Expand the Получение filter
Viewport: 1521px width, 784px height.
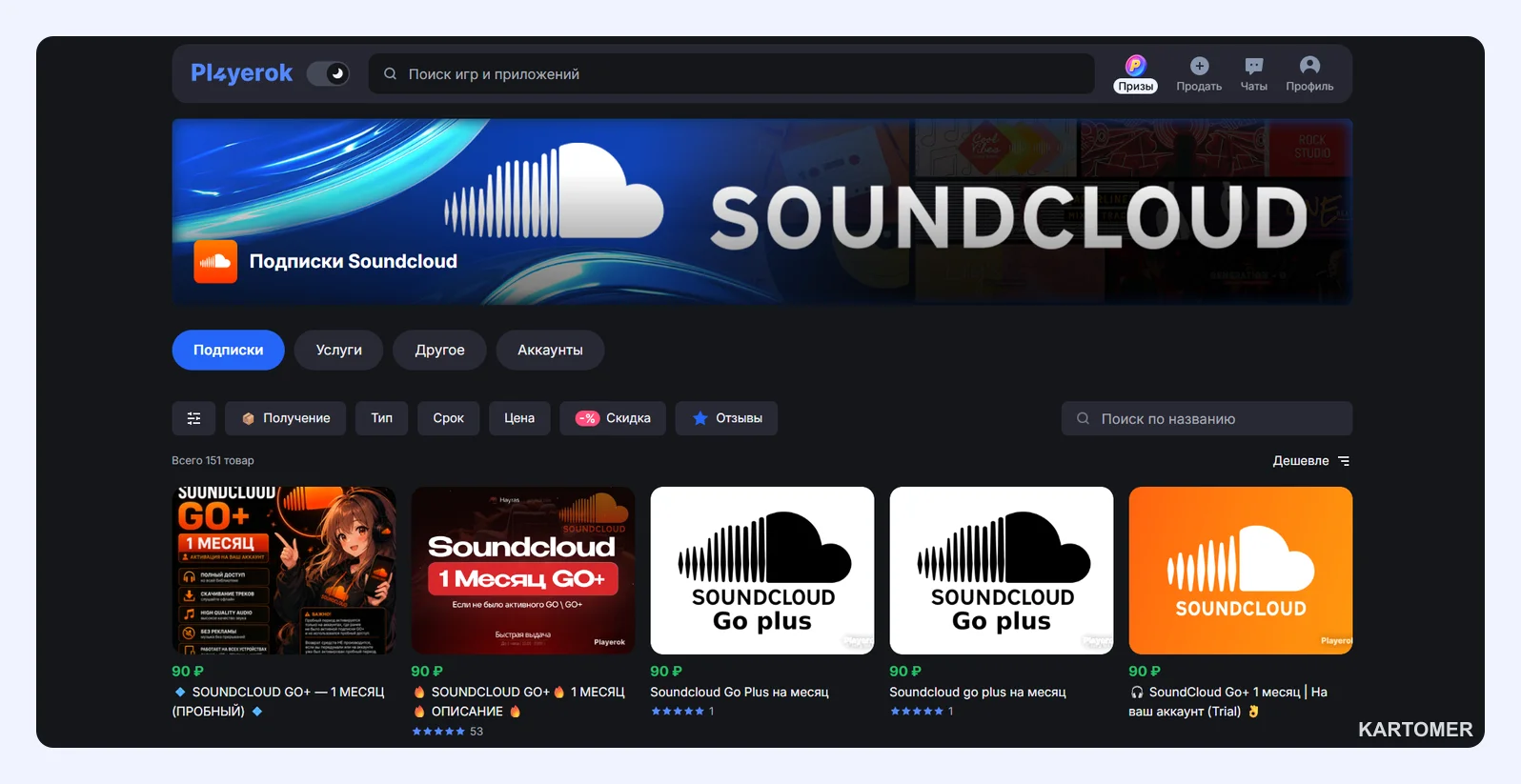tap(285, 418)
